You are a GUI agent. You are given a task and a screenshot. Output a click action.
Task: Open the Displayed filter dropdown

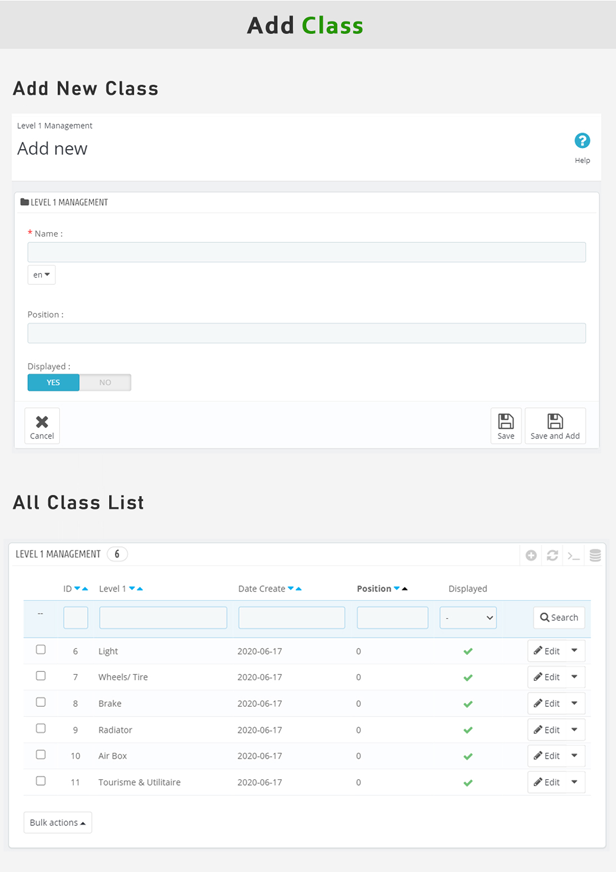[x=468, y=618]
